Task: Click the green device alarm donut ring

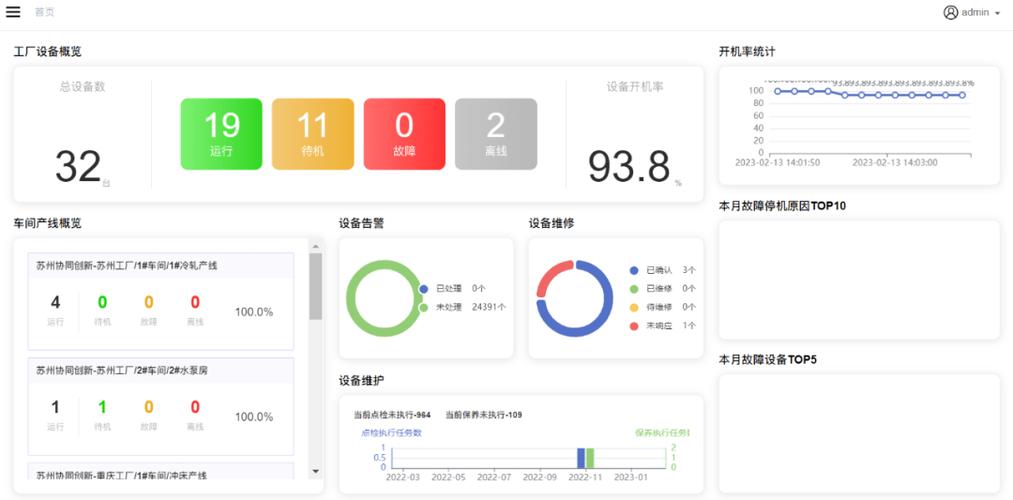Action: [351, 298]
